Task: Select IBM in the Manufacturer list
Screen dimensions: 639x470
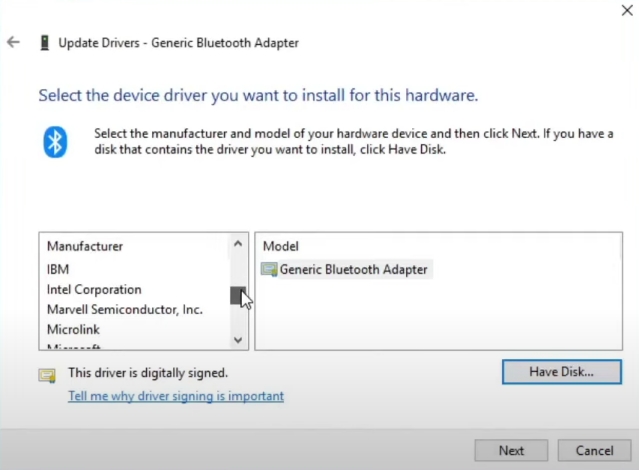Action: click(58, 269)
